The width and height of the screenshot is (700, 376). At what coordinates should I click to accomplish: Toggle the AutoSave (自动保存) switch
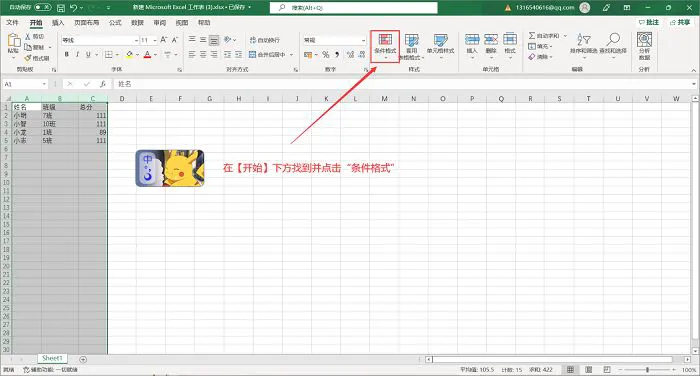pos(42,7)
